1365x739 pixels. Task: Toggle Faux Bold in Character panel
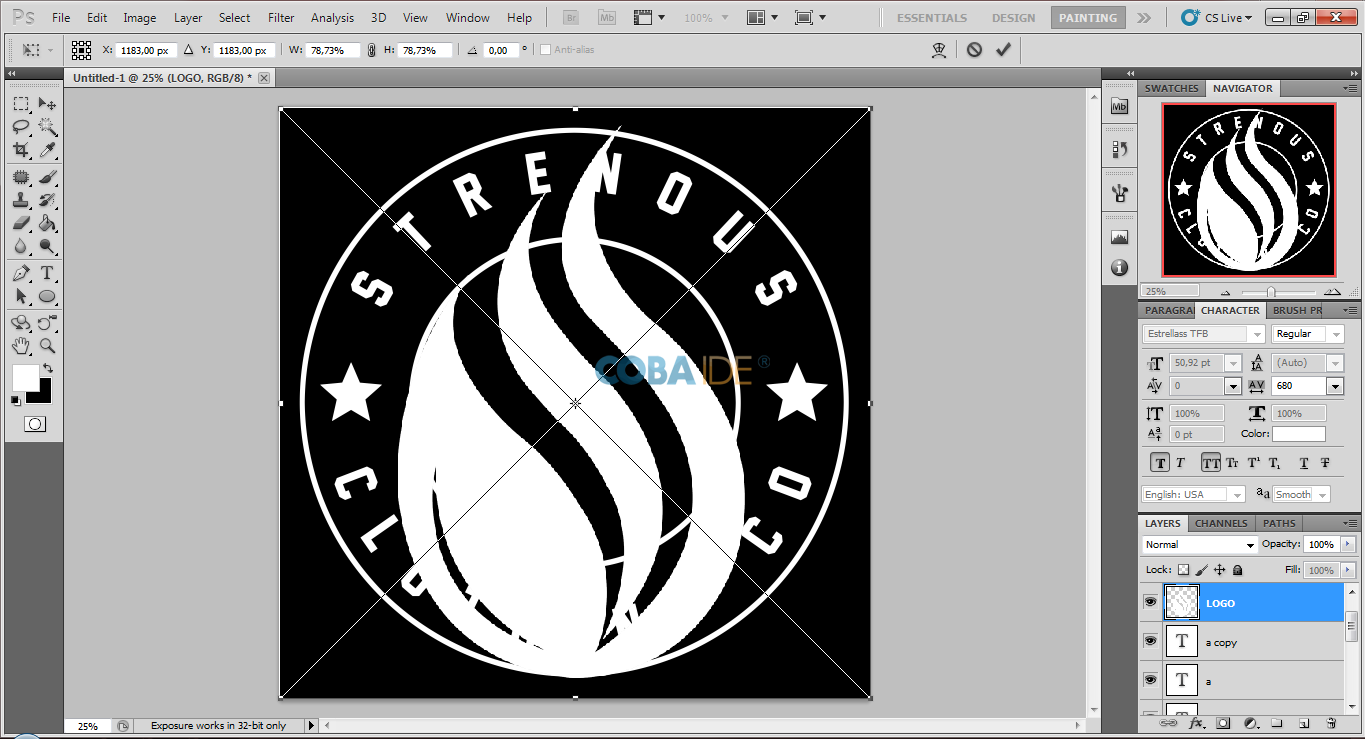[x=1160, y=463]
